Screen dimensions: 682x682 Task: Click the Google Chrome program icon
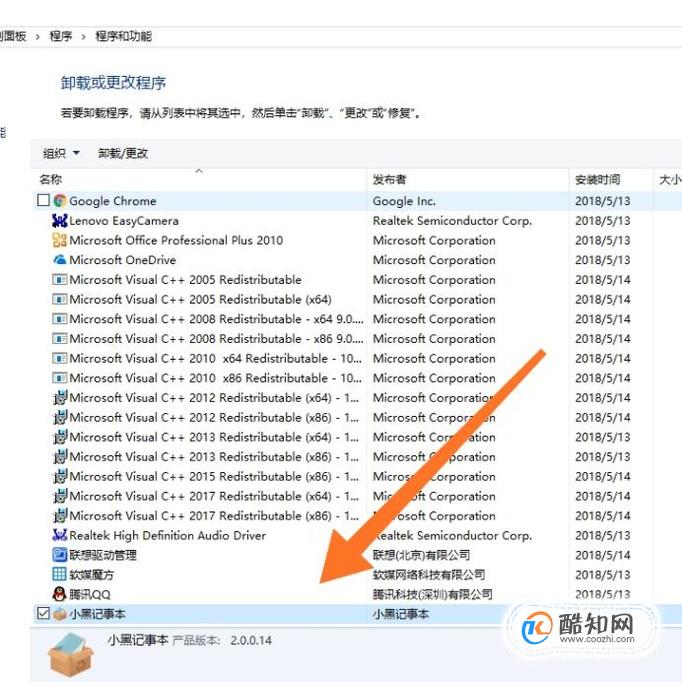point(60,201)
